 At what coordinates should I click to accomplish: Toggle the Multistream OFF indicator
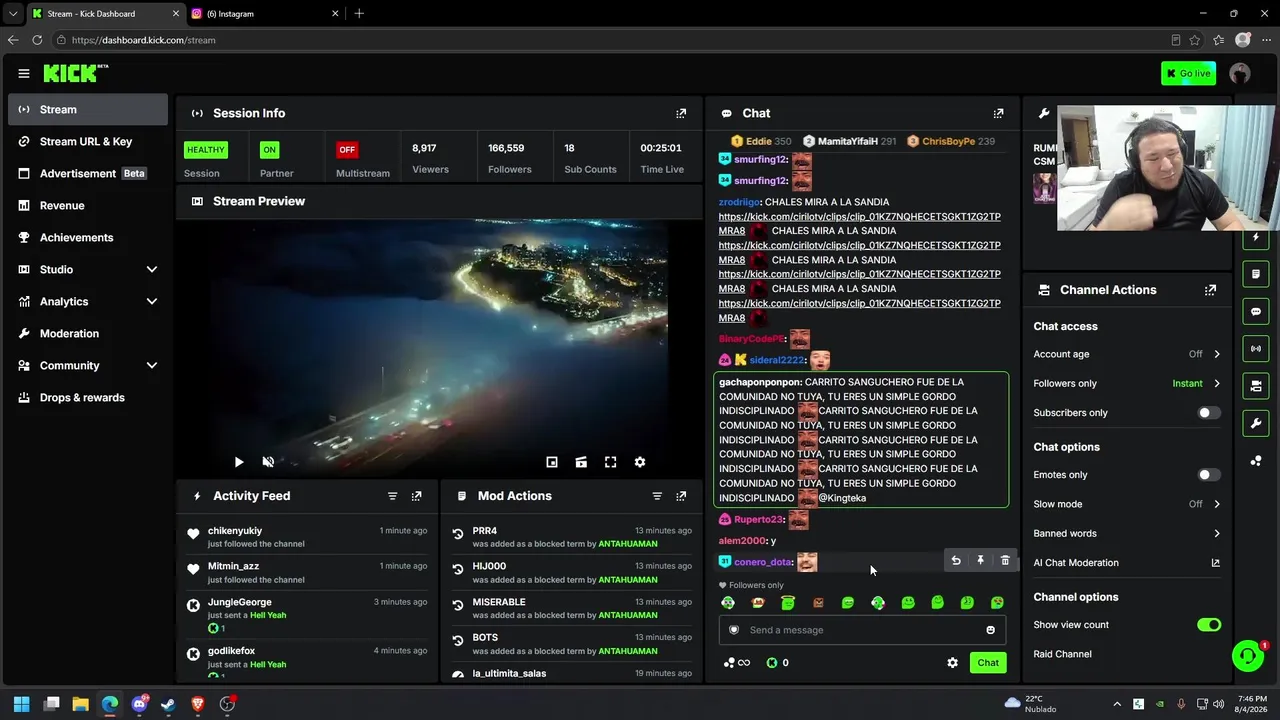(x=347, y=150)
